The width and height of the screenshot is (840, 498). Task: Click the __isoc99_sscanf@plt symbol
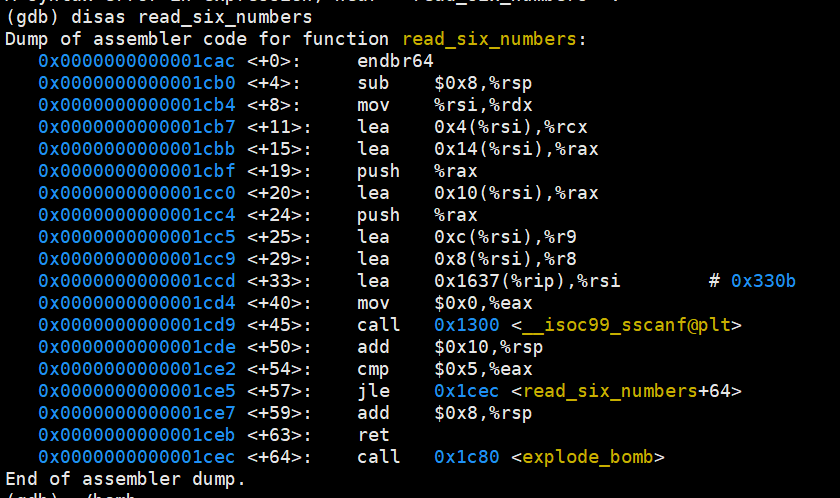[x=626, y=325]
